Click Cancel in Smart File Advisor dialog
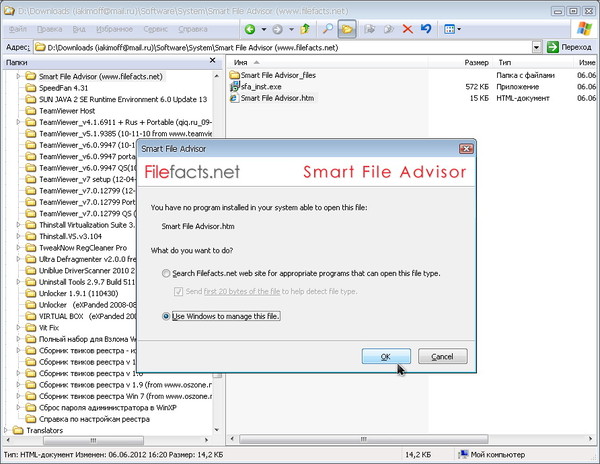Screen dimensions: 600x464 coord(442,356)
